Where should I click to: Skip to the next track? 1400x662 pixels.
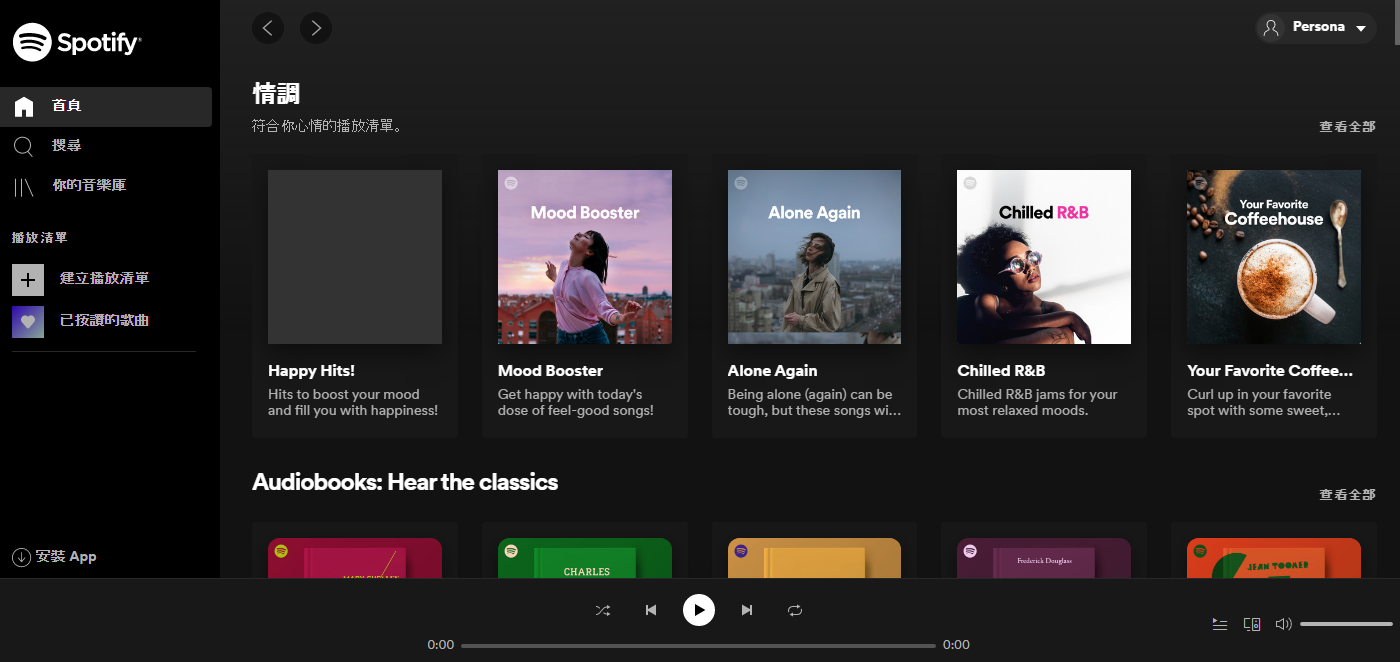(746, 610)
